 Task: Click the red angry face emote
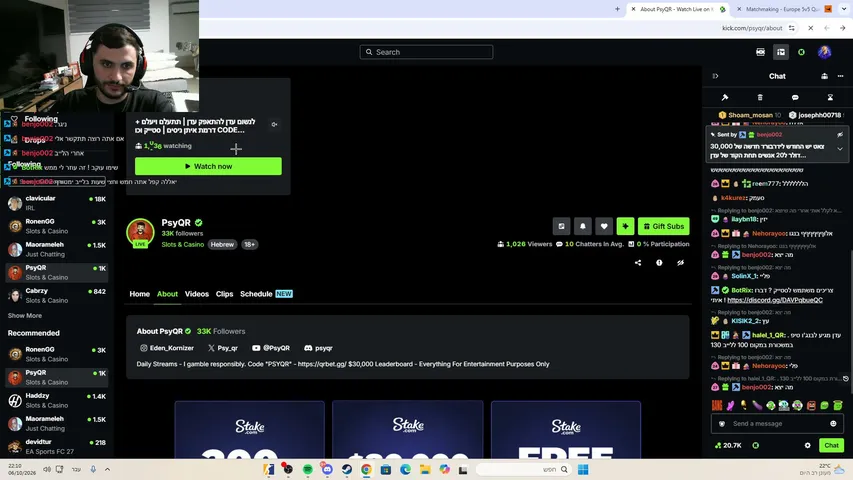coord(811,405)
